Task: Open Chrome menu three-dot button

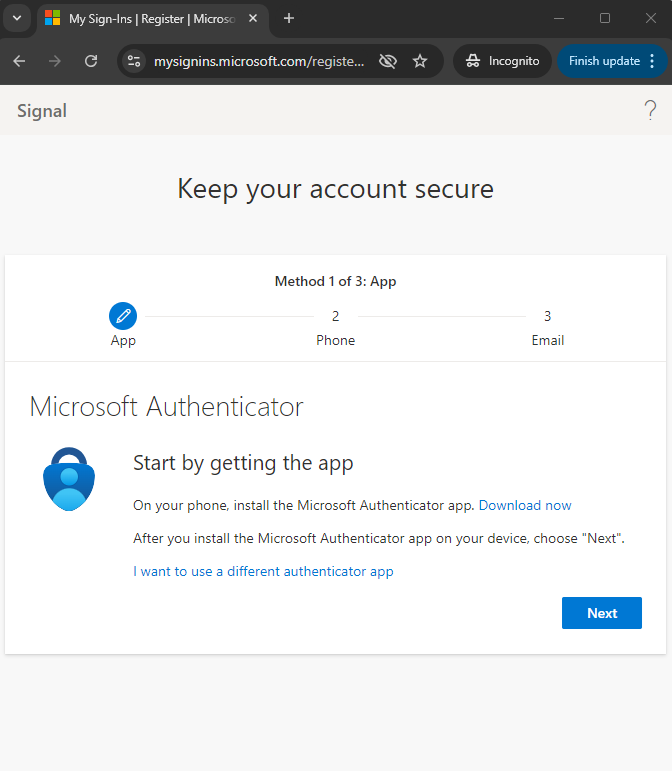Action: 652,61
